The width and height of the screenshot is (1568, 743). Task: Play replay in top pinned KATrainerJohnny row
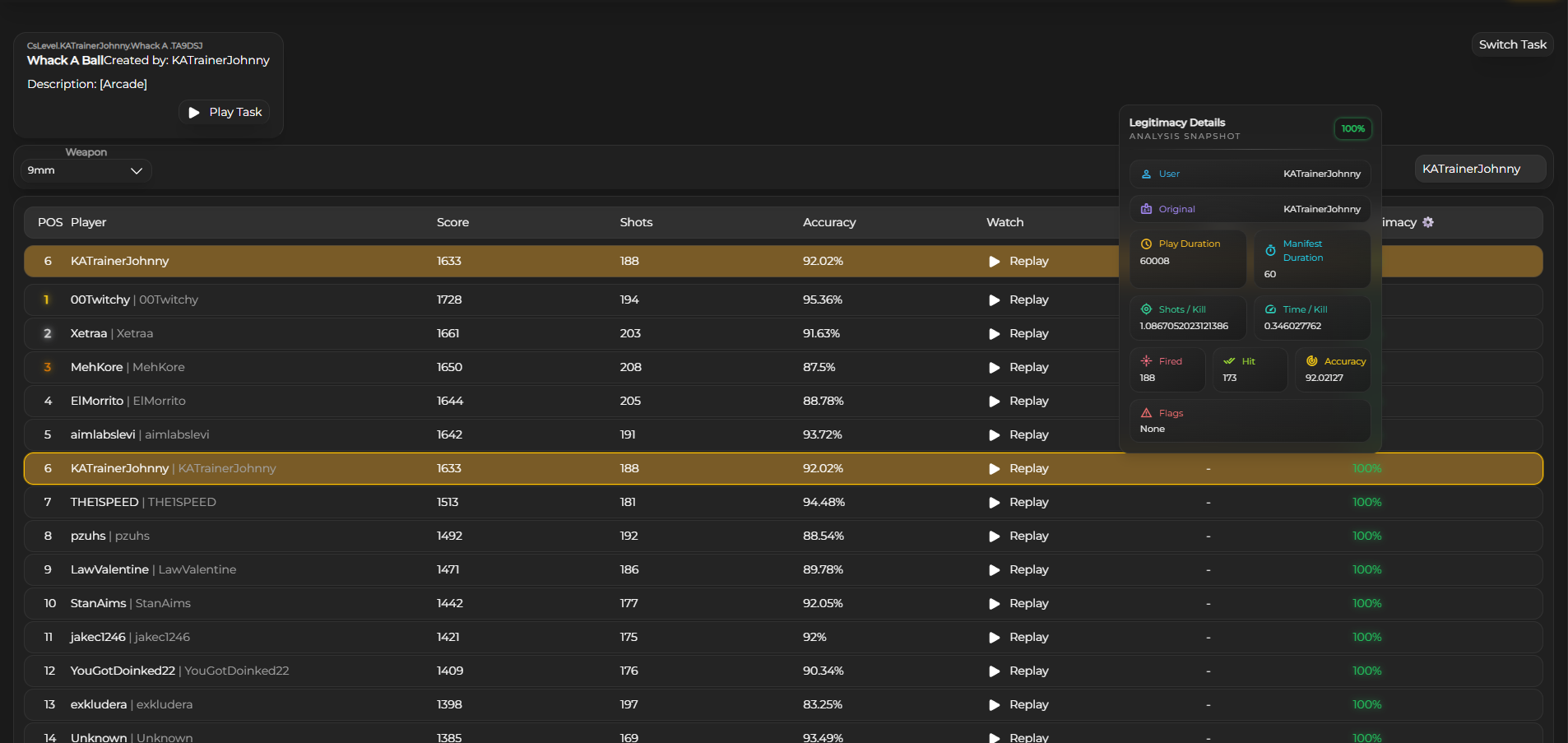pyautogui.click(x=1018, y=261)
